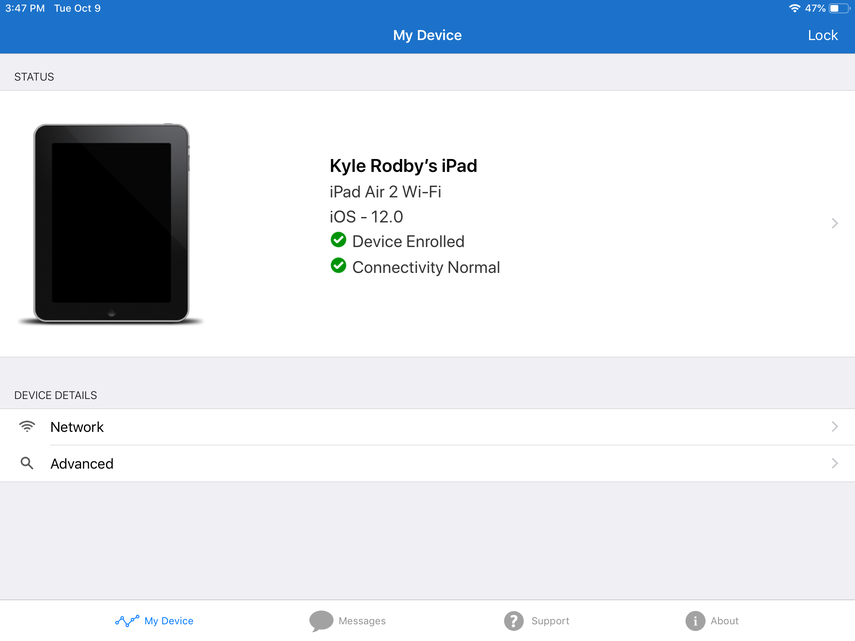Tap the Advanced magnifying glass icon
The image size is (855, 641).
[x=27, y=464]
